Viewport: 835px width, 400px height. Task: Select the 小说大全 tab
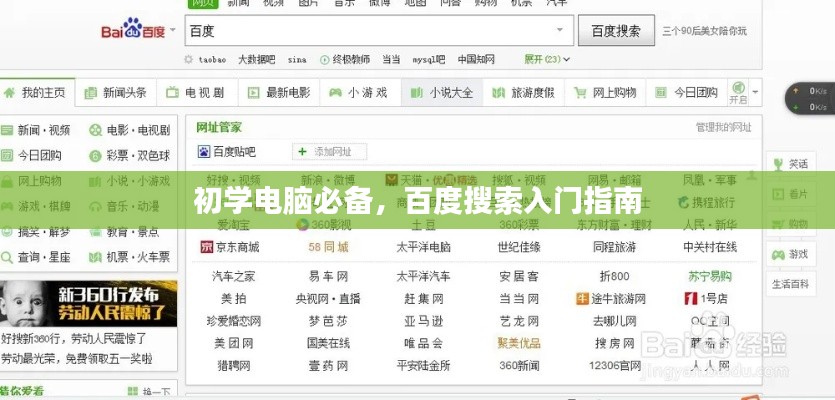[441, 93]
